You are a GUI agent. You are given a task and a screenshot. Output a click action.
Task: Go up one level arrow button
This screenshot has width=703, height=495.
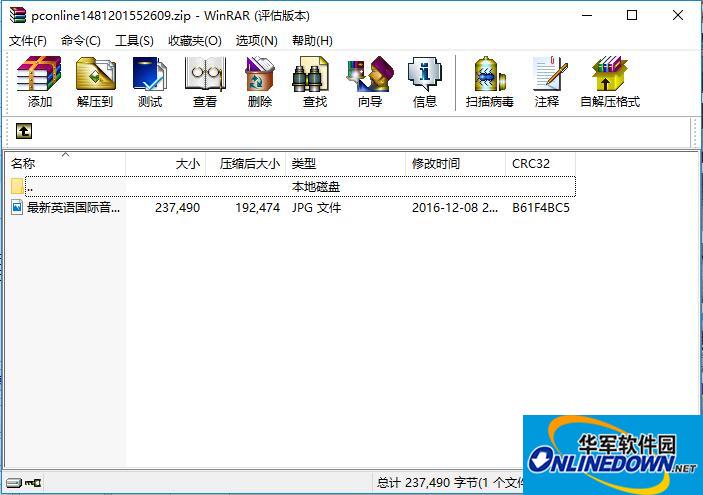(24, 131)
